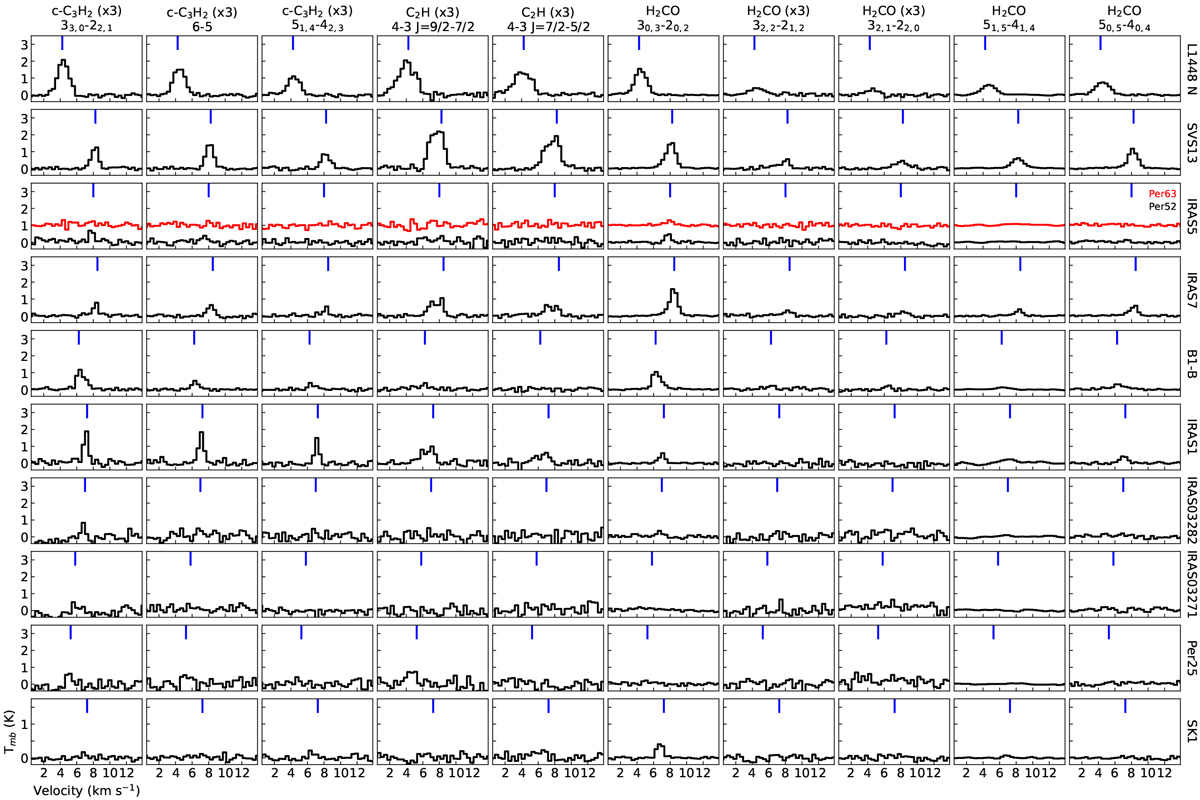Image resolution: width=1200 pixels, height=800 pixels.
Task: Click the blue velocity marker in top-left L1448 N panel
Action: [x=62, y=44]
